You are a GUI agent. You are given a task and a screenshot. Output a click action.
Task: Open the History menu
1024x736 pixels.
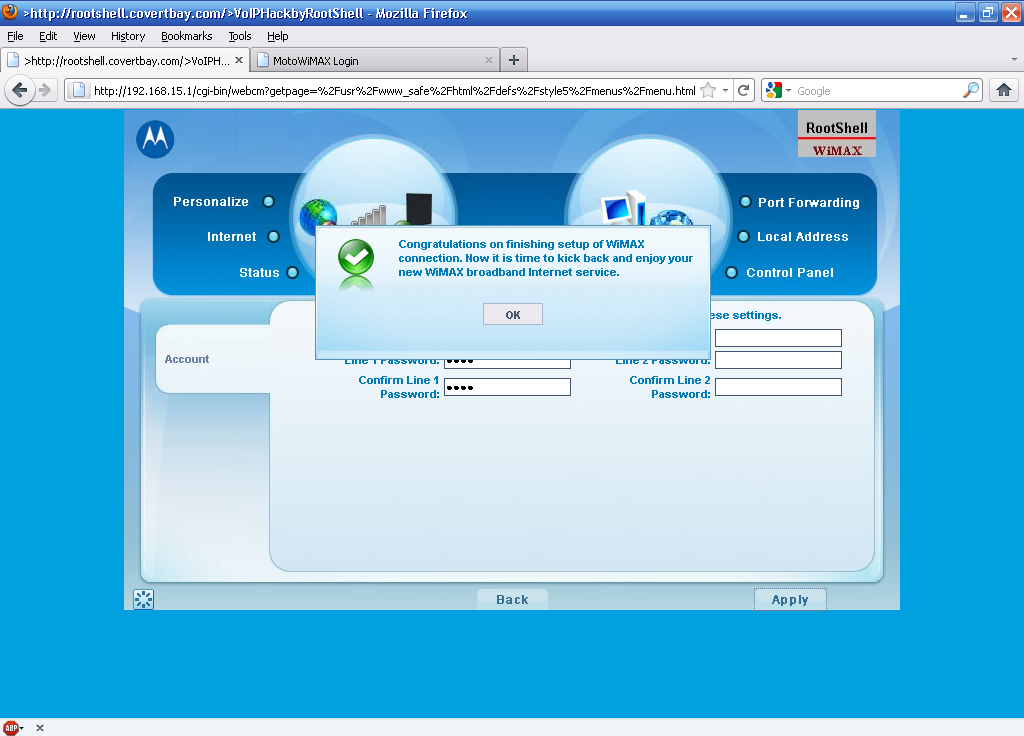tap(128, 36)
